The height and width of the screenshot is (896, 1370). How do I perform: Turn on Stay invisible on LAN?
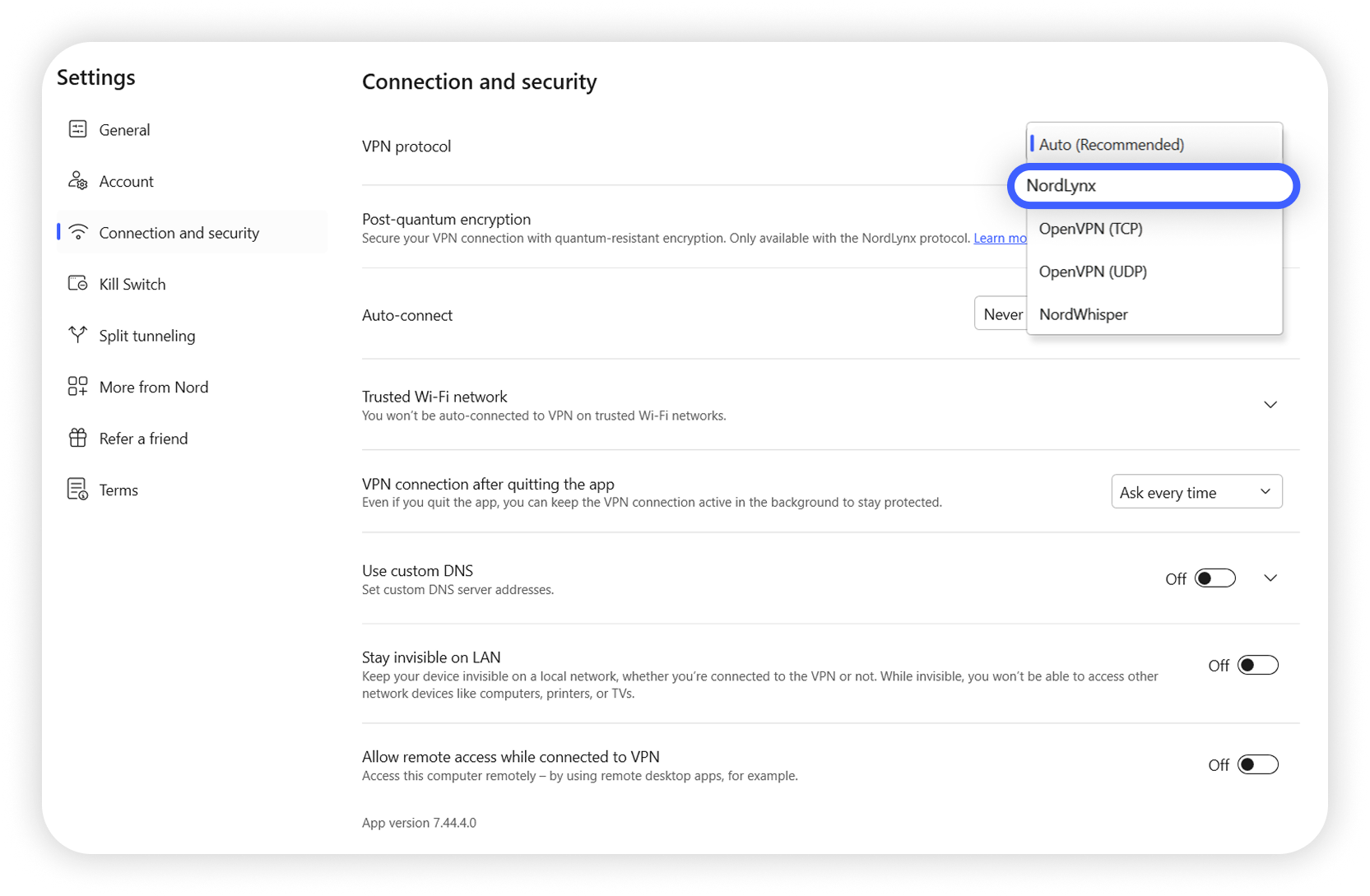tap(1257, 665)
